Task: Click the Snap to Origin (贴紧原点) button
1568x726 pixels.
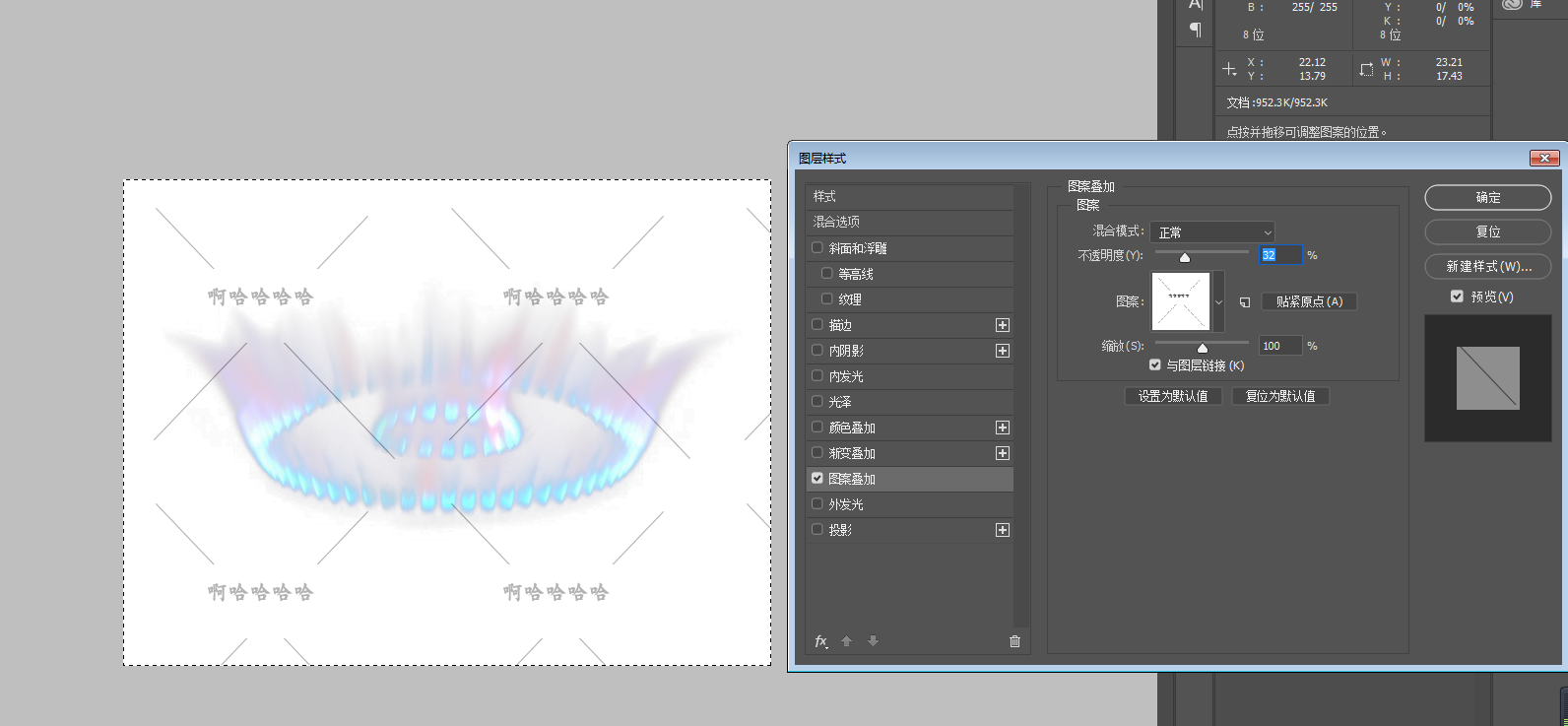Action: [x=1309, y=302]
